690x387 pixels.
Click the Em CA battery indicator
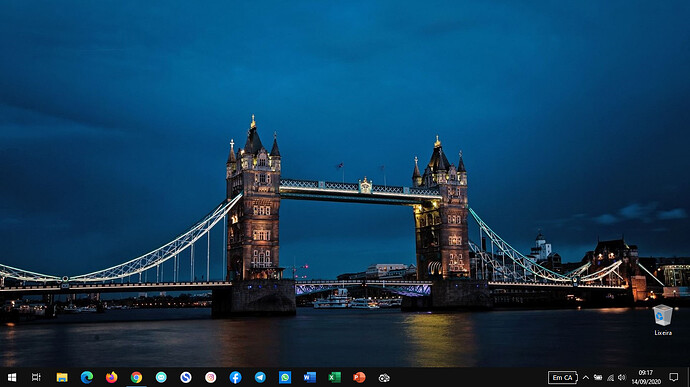click(562, 377)
